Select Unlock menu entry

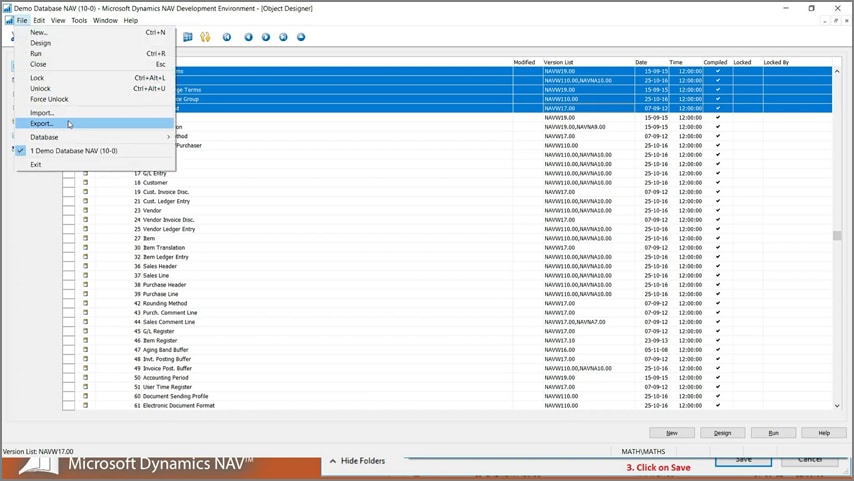(x=94, y=88)
